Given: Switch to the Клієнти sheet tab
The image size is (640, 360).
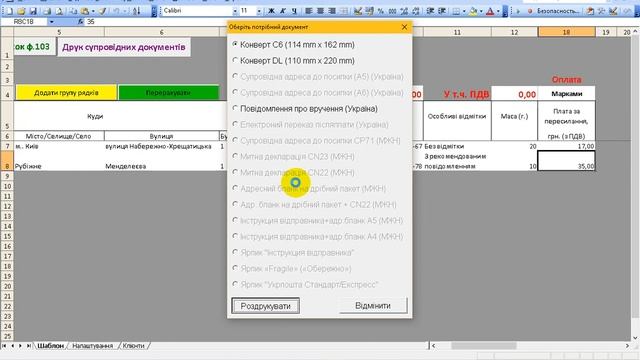Looking at the screenshot, I should (133, 346).
